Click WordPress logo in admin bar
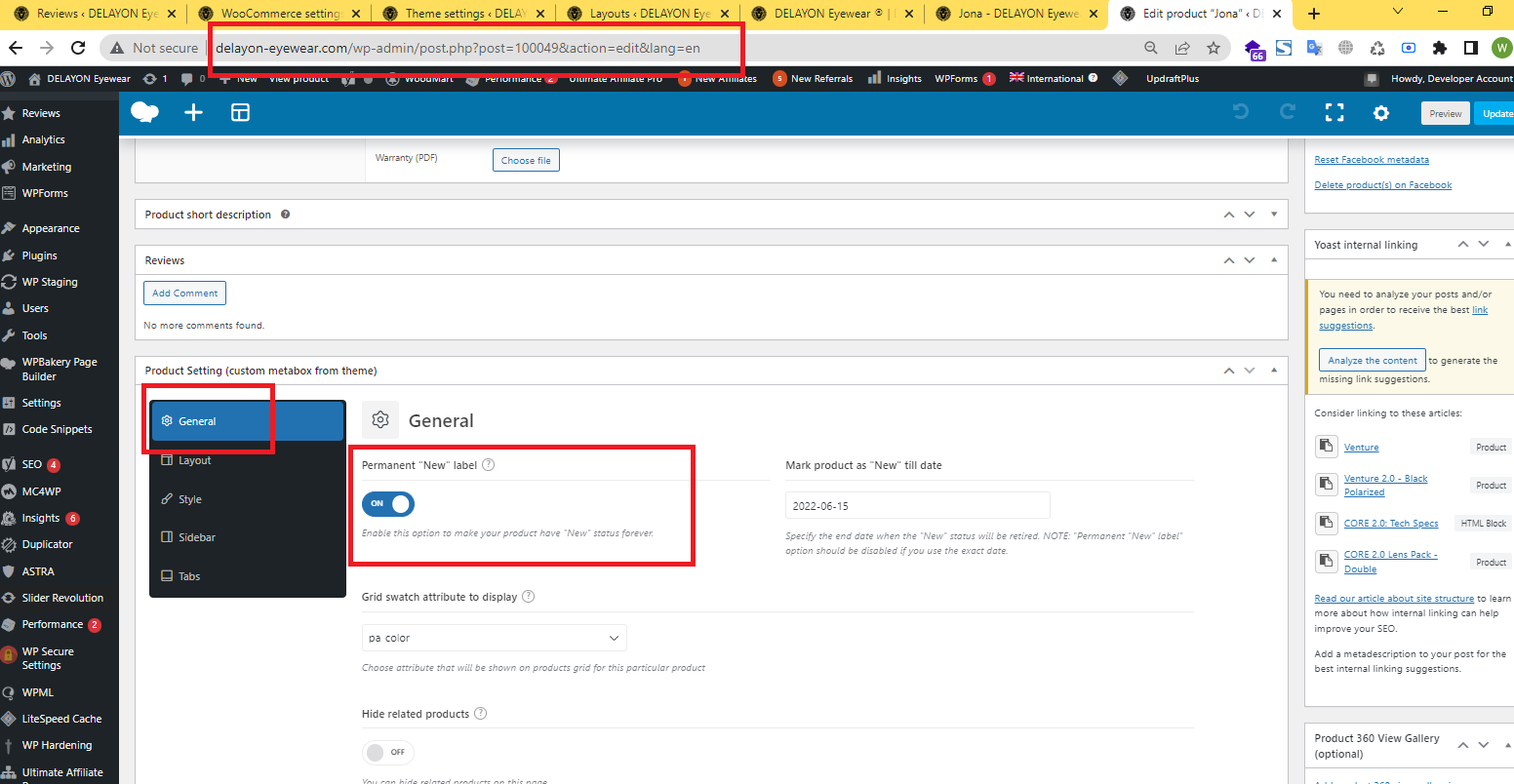The image size is (1514, 784). click(x=9, y=78)
